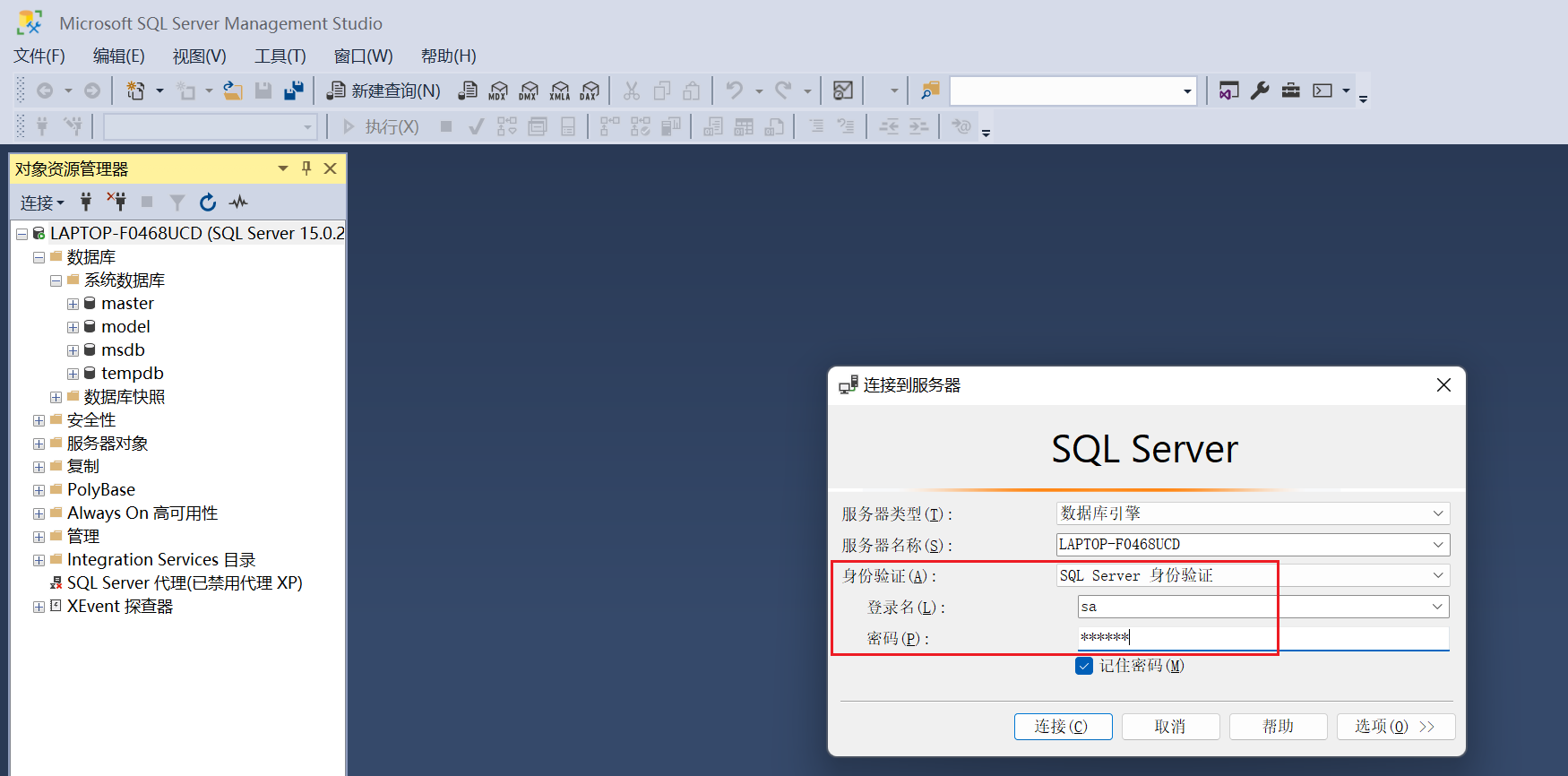Open the 窗口(W) menu
The image size is (1568, 776).
click(x=364, y=56)
